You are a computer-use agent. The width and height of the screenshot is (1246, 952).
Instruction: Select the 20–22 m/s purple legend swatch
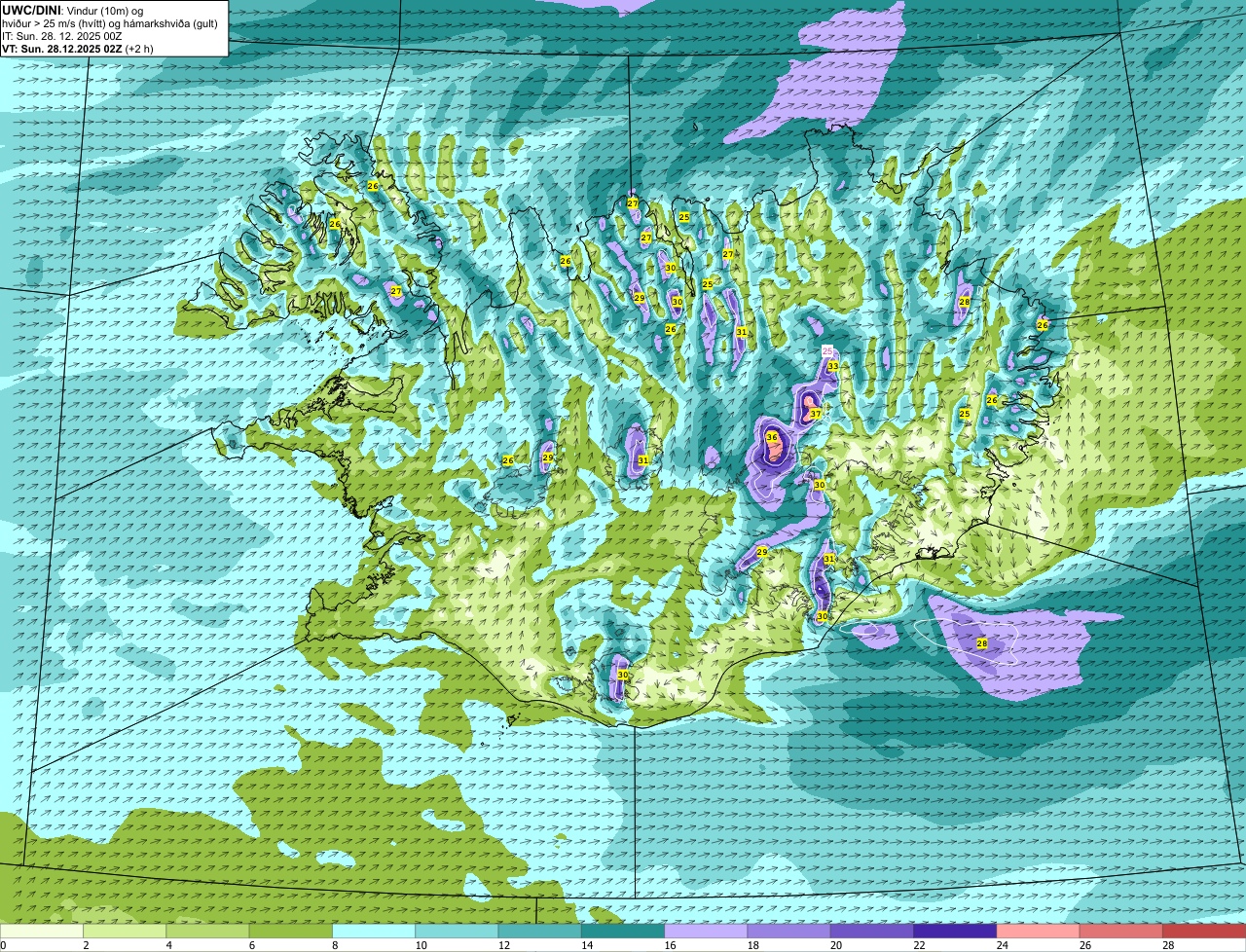click(871, 932)
